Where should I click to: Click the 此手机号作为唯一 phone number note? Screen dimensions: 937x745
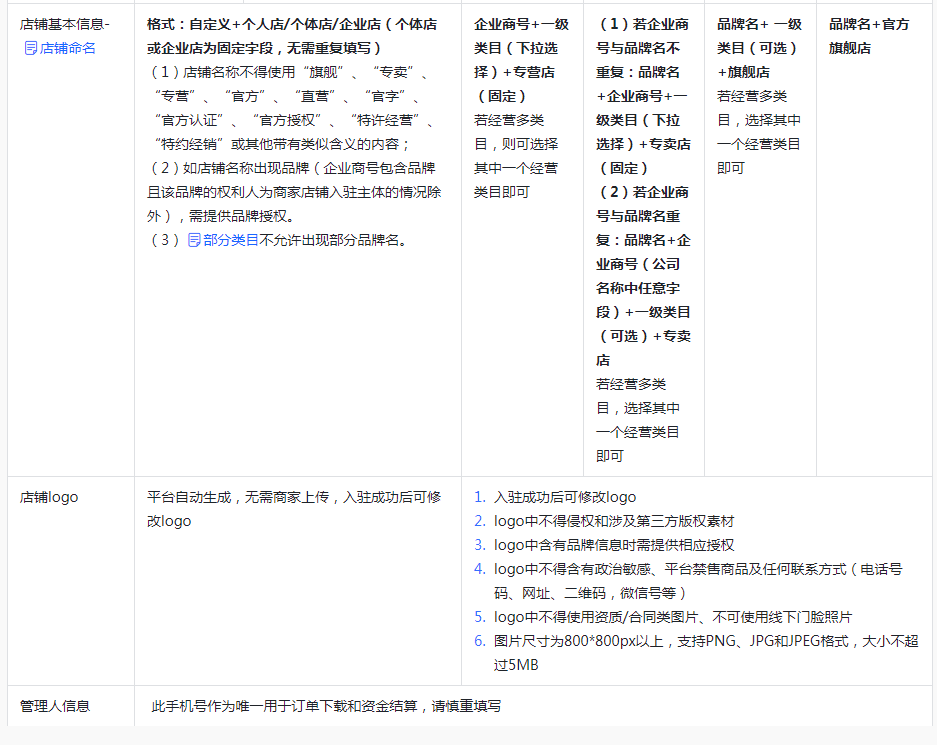click(326, 706)
